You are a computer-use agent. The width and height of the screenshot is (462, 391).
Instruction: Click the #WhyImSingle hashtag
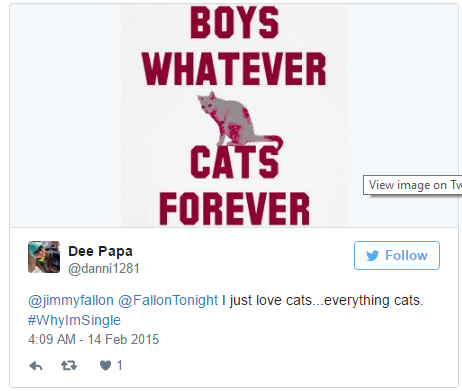point(74,320)
